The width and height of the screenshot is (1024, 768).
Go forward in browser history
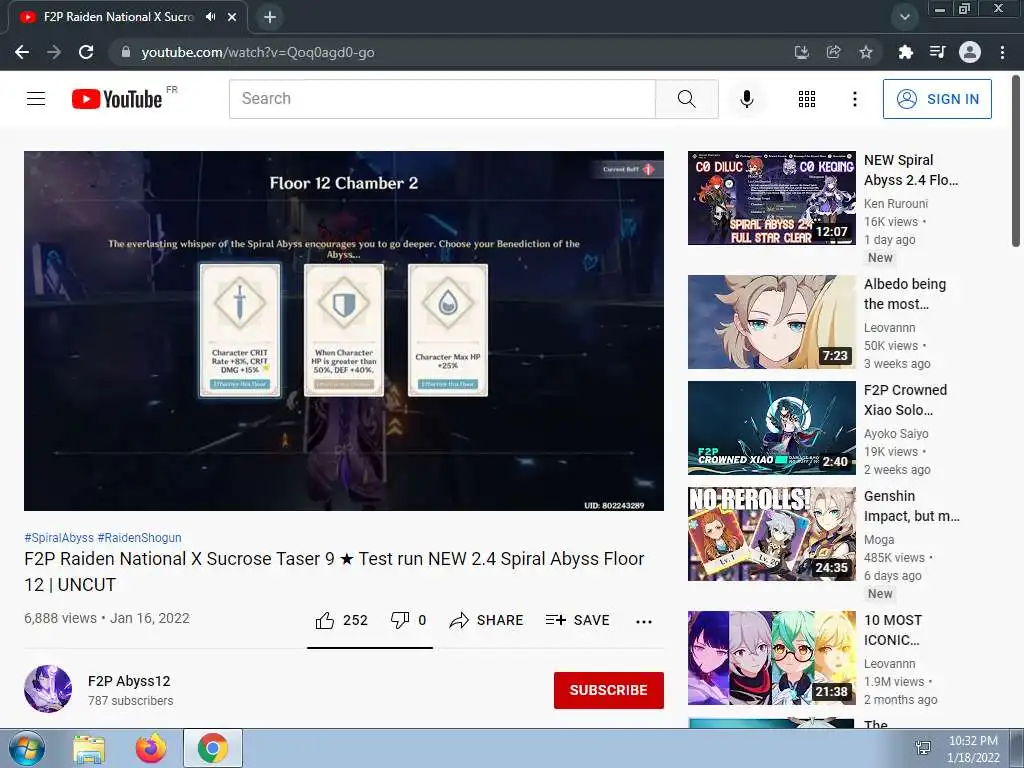coord(54,52)
